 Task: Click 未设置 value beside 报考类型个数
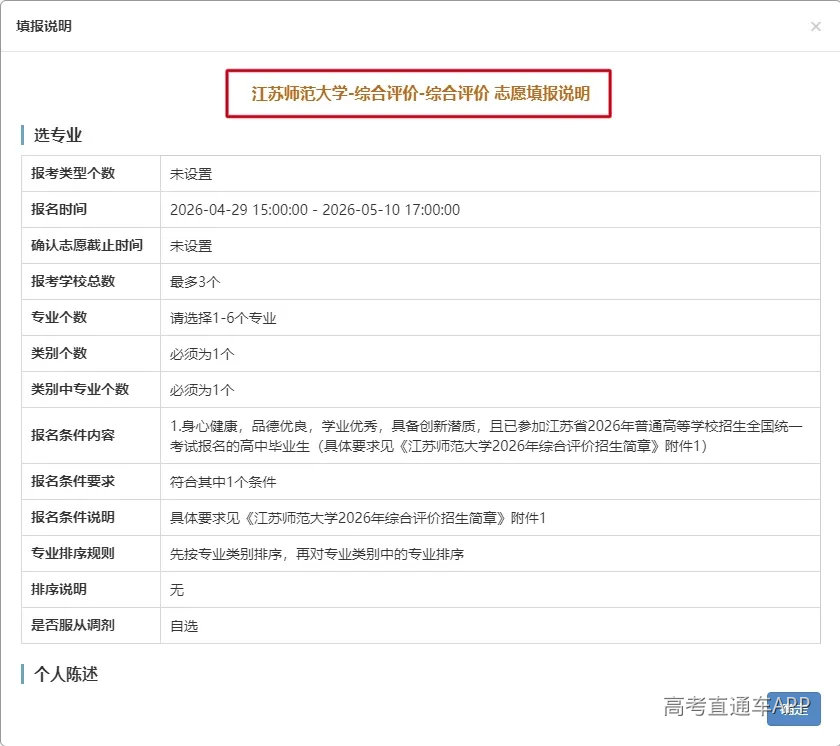pos(191,174)
